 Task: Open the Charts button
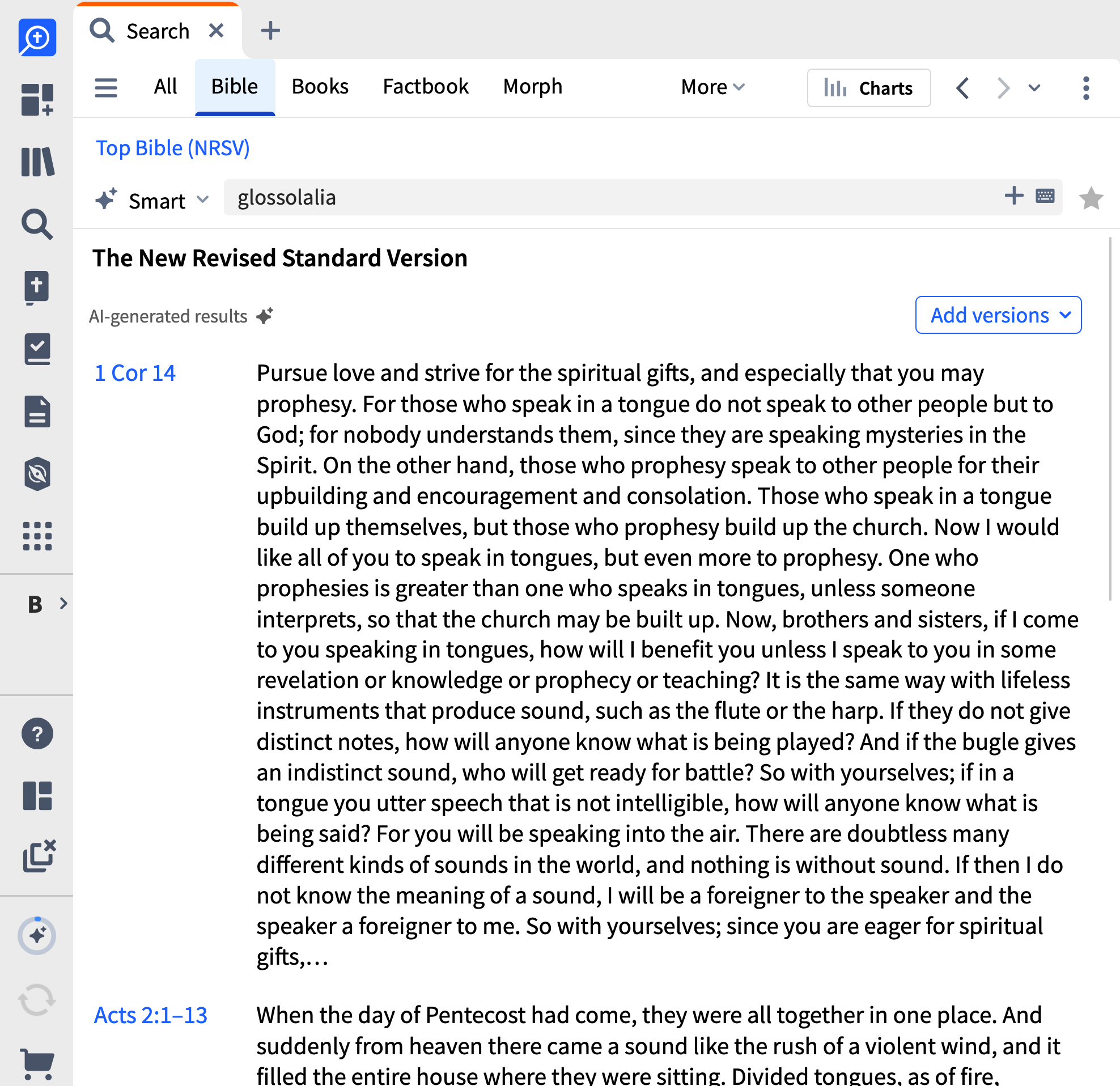coord(868,88)
